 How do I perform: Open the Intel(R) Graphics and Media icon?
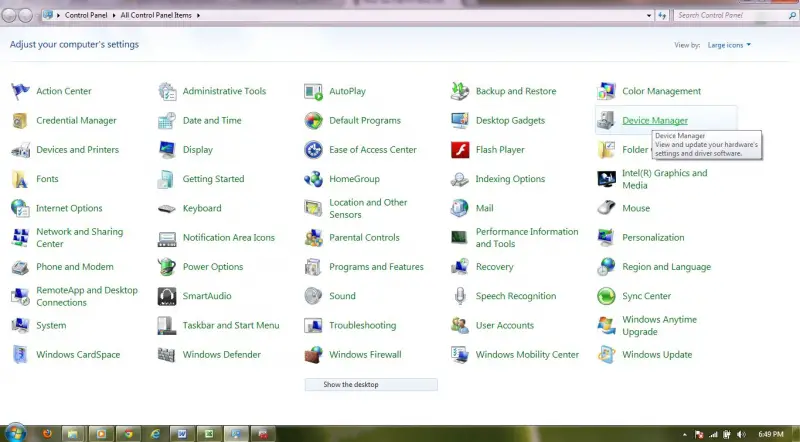(x=606, y=179)
